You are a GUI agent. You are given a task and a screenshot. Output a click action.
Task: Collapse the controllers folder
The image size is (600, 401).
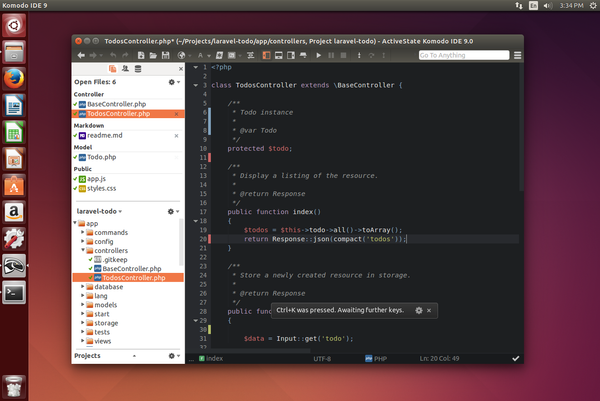82,250
